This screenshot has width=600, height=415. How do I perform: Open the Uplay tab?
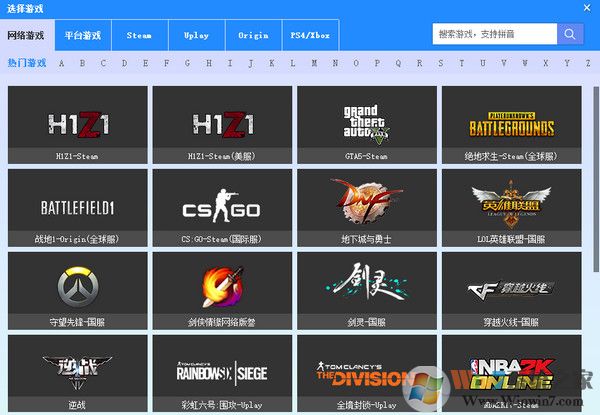(196, 35)
